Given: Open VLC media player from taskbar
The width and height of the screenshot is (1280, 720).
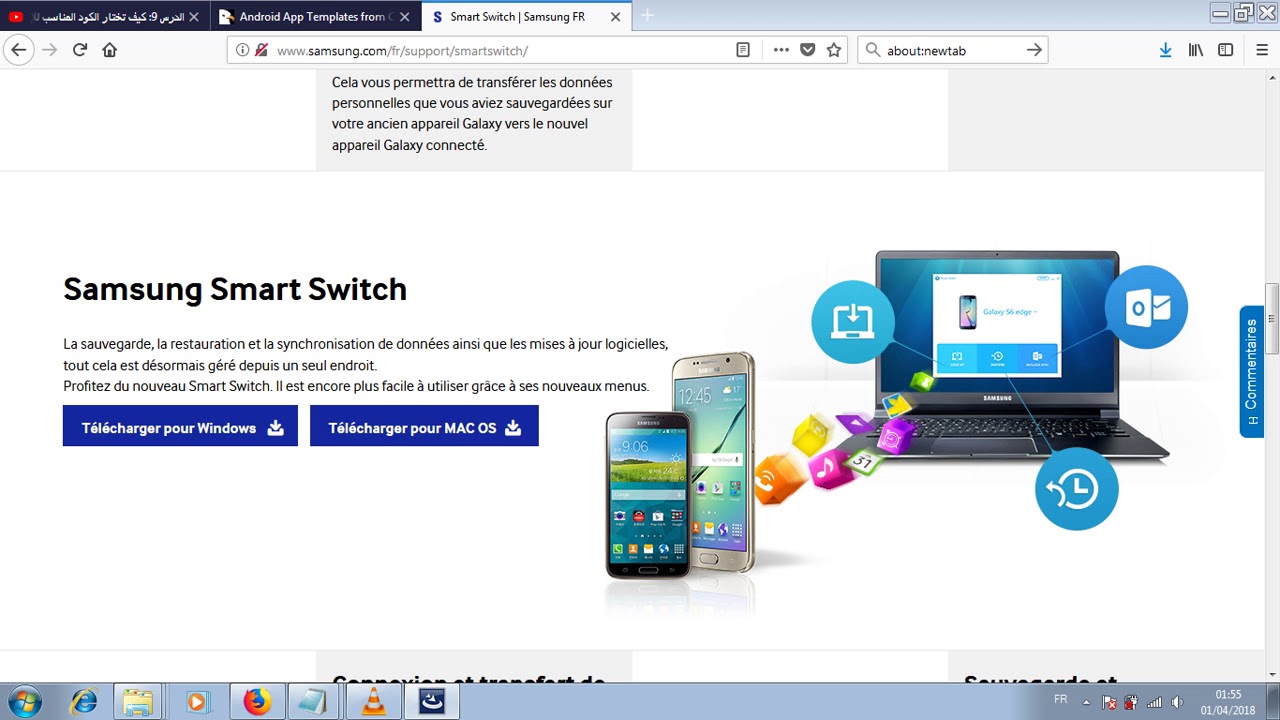Looking at the screenshot, I should 374,702.
